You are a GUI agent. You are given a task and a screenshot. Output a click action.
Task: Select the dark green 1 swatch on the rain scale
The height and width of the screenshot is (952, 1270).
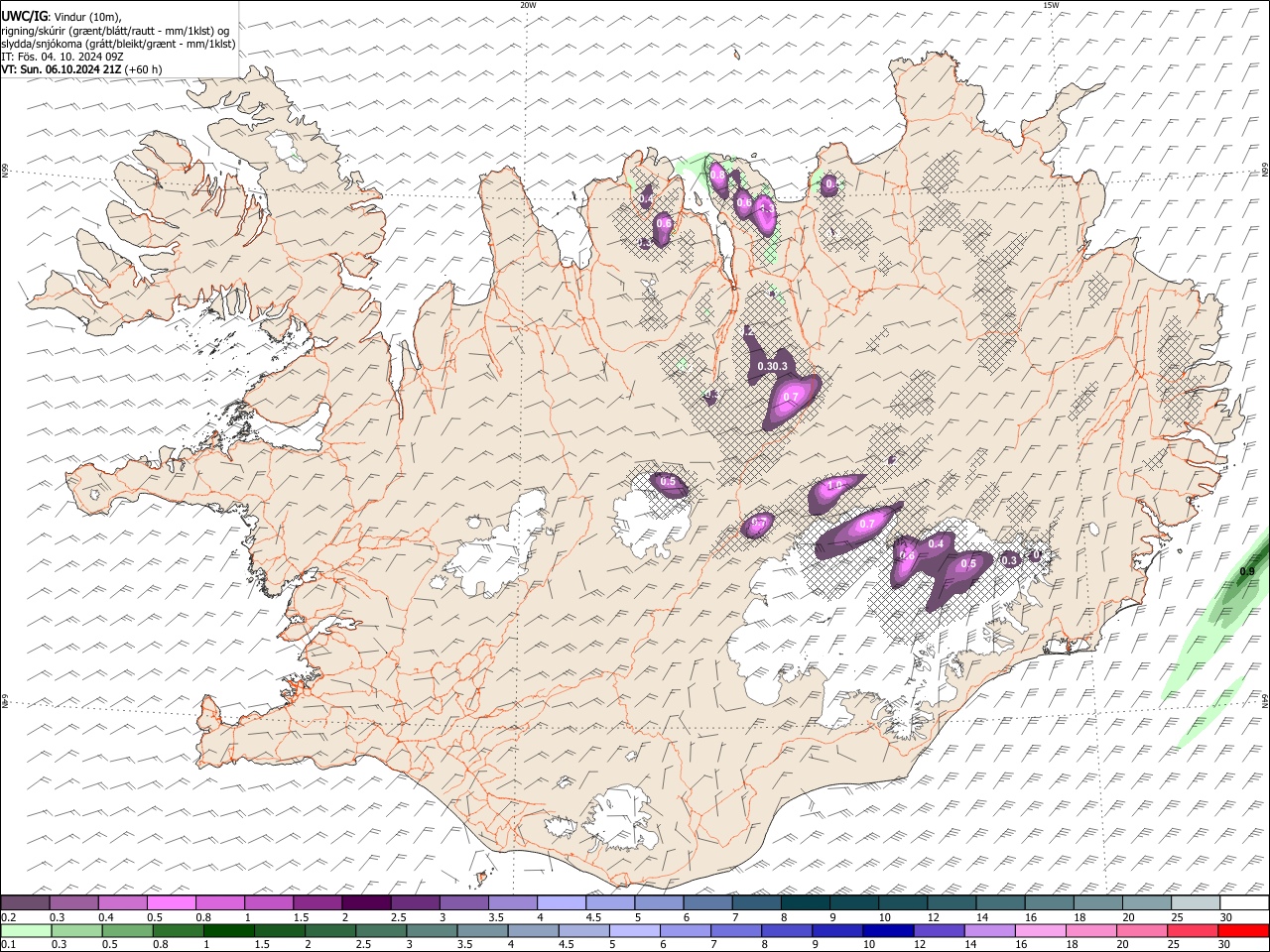point(228,930)
